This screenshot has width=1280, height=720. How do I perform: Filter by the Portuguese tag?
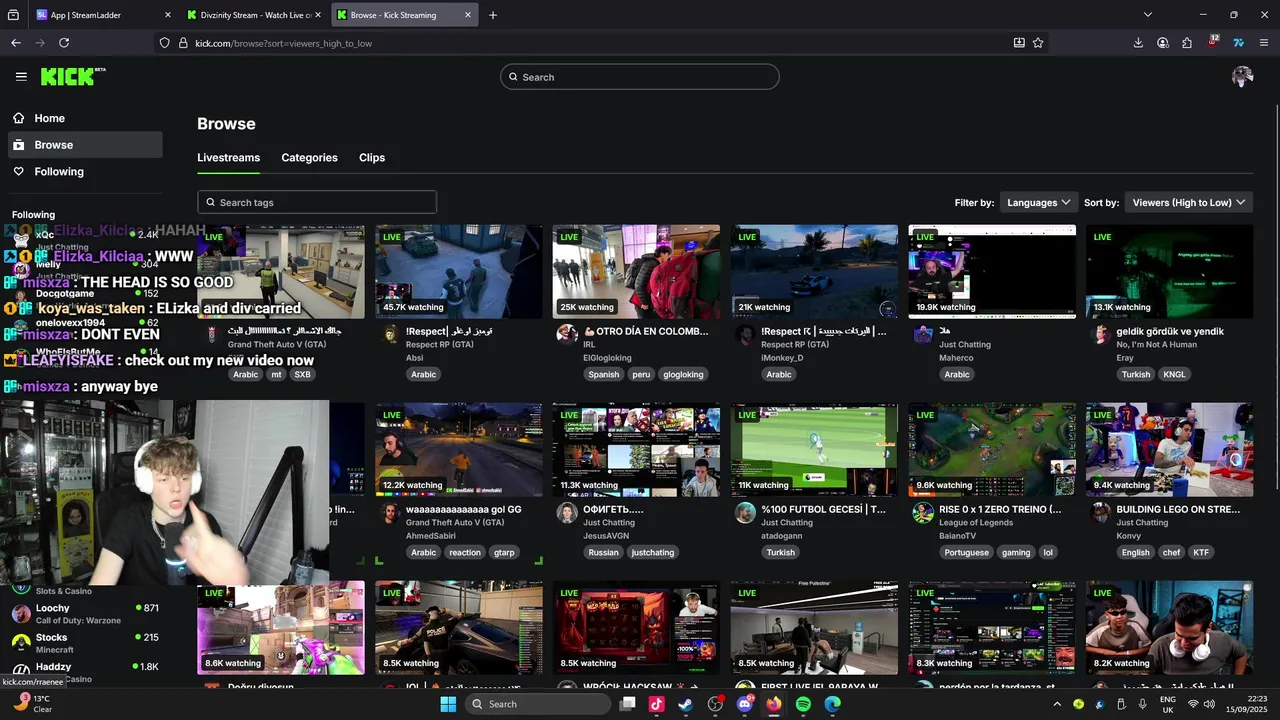(x=966, y=552)
